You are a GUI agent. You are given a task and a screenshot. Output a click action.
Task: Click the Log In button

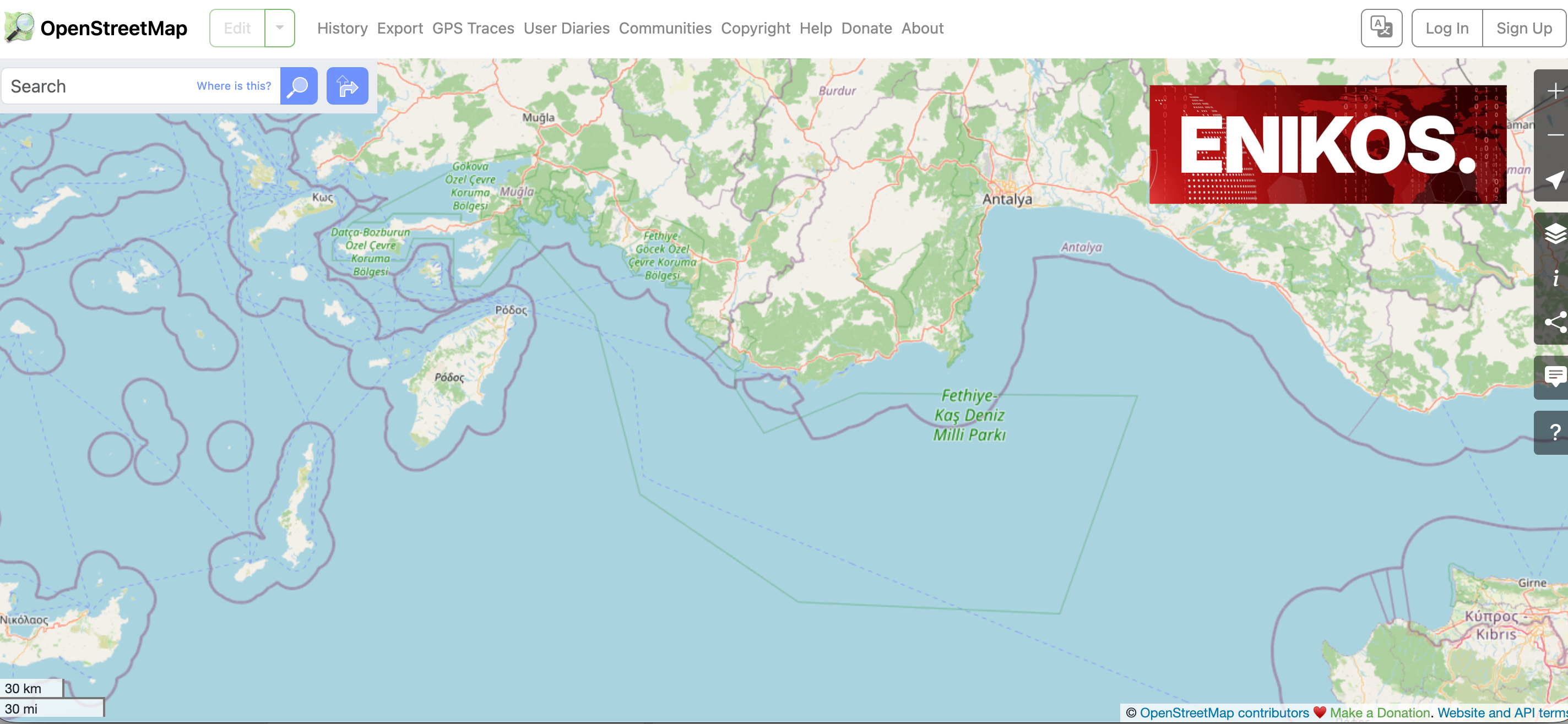pyautogui.click(x=1447, y=28)
